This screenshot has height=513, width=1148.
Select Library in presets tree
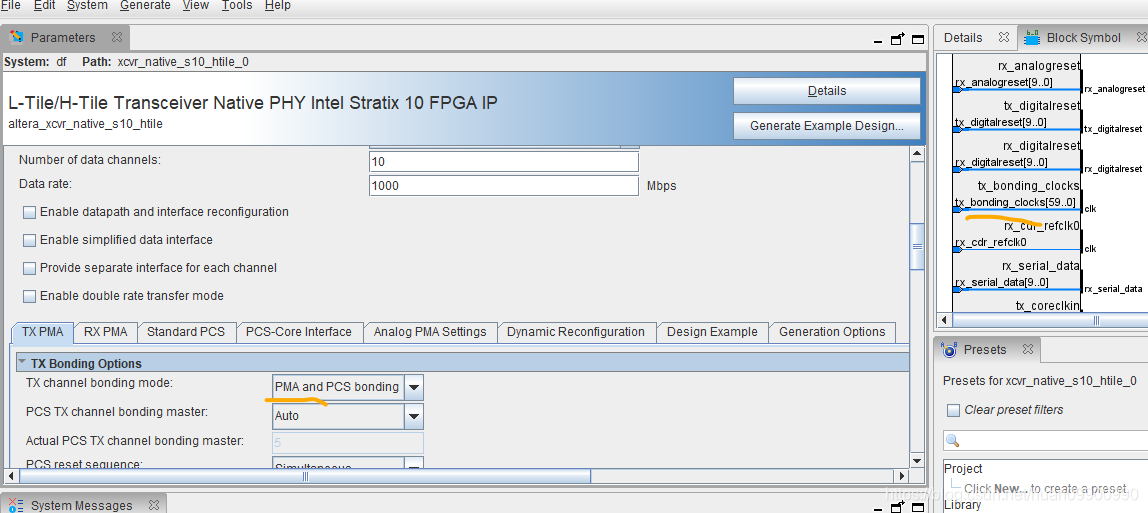point(963,505)
